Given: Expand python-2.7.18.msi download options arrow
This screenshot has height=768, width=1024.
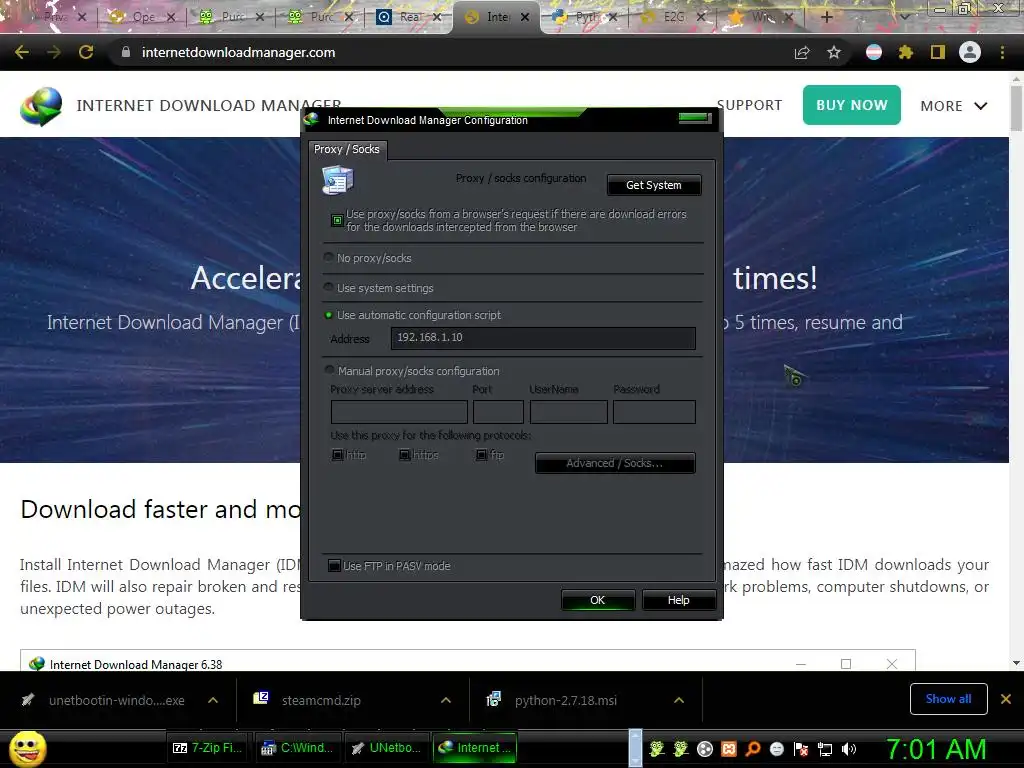Looking at the screenshot, I should 679,700.
